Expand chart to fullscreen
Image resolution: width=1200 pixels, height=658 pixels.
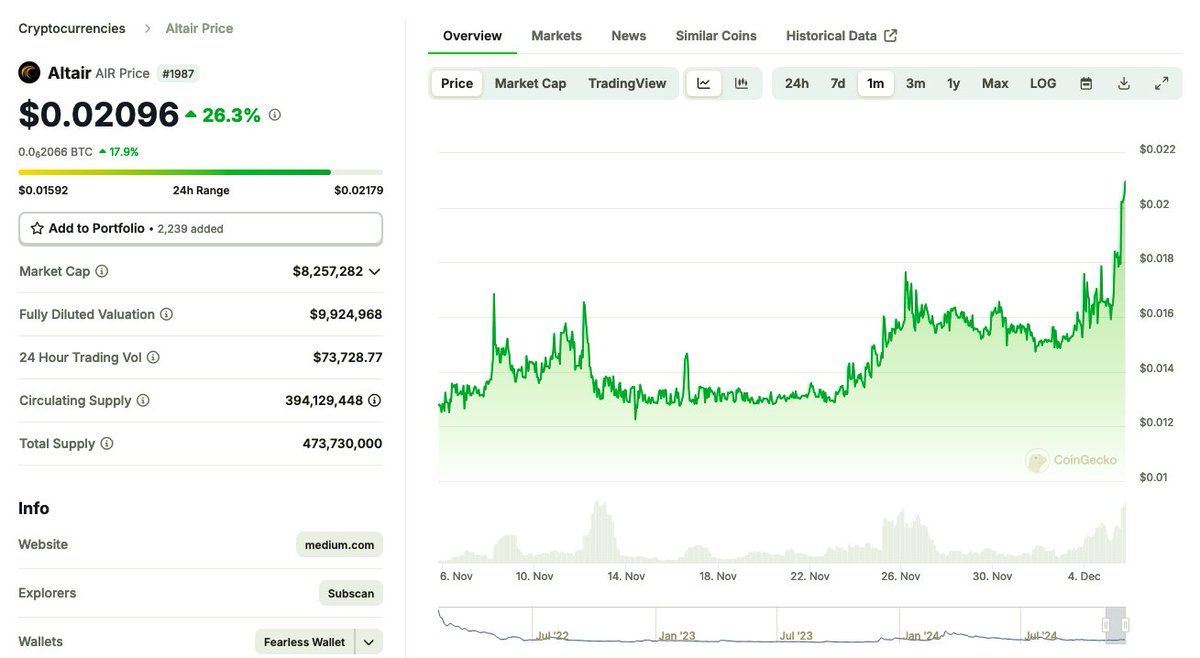pyautogui.click(x=1162, y=84)
